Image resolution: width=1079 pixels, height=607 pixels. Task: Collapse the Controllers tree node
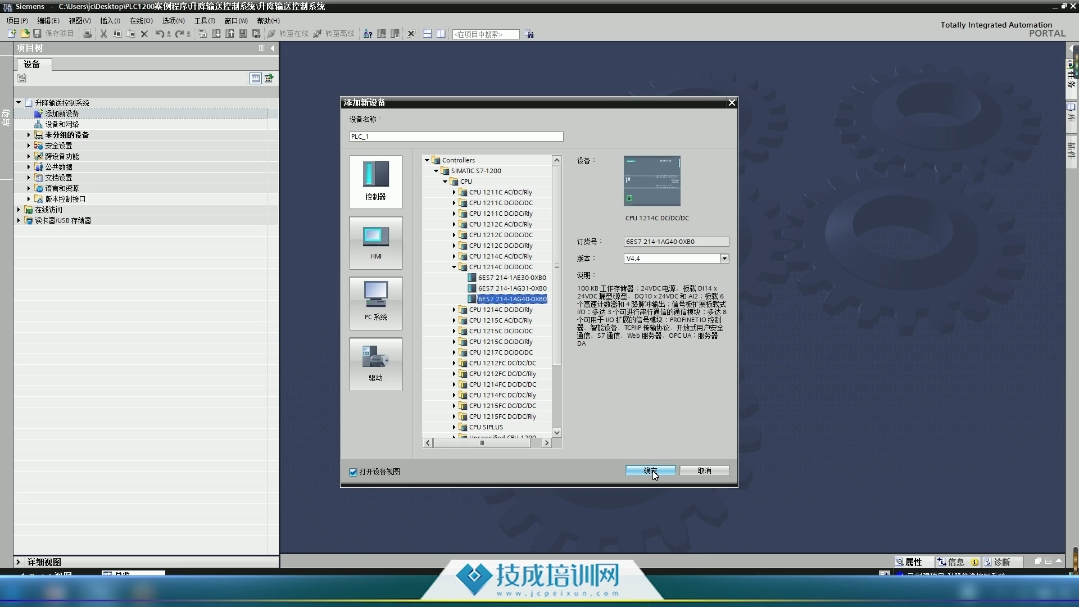coord(427,160)
